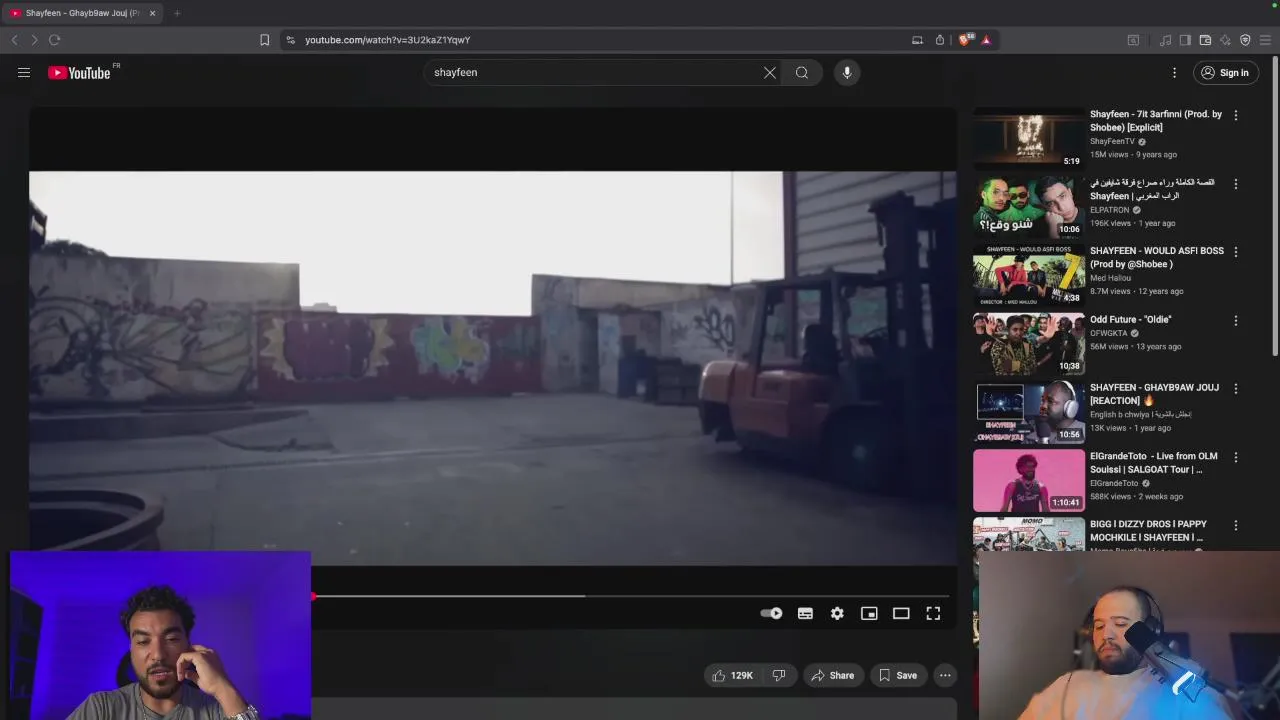Open the Brave Wallet icon

(x=1205, y=40)
